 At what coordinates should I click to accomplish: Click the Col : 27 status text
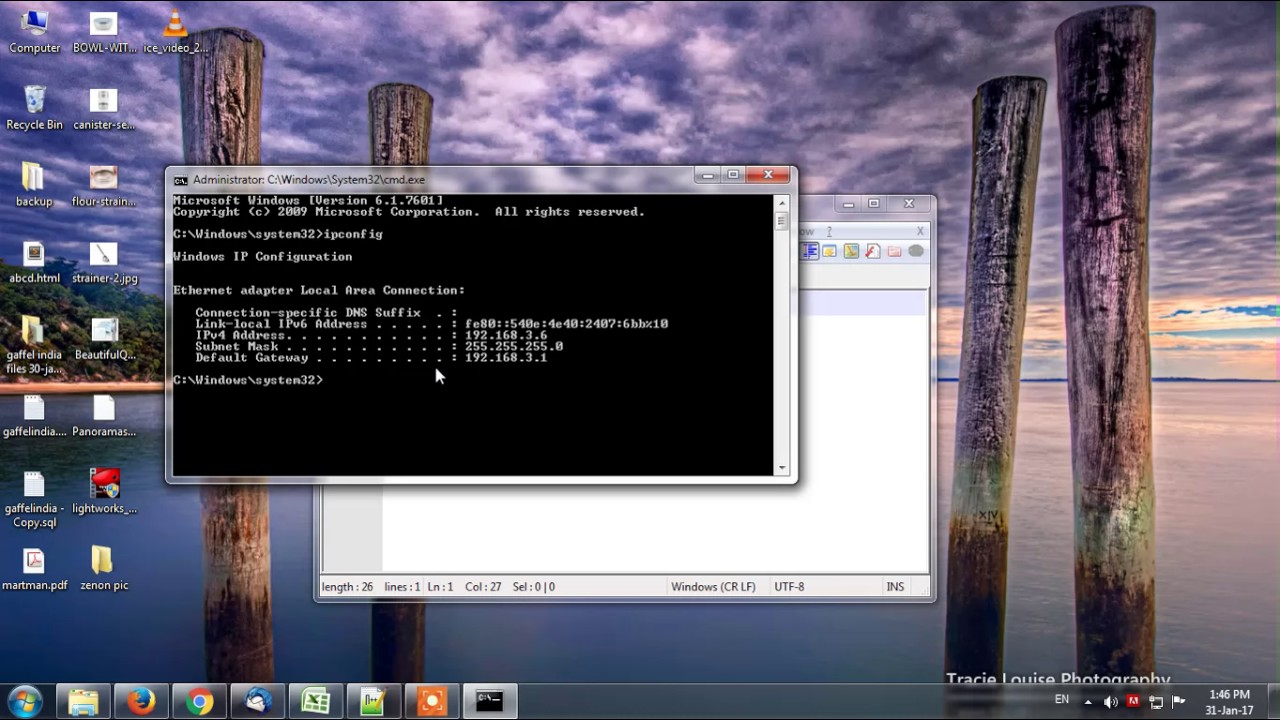point(483,587)
